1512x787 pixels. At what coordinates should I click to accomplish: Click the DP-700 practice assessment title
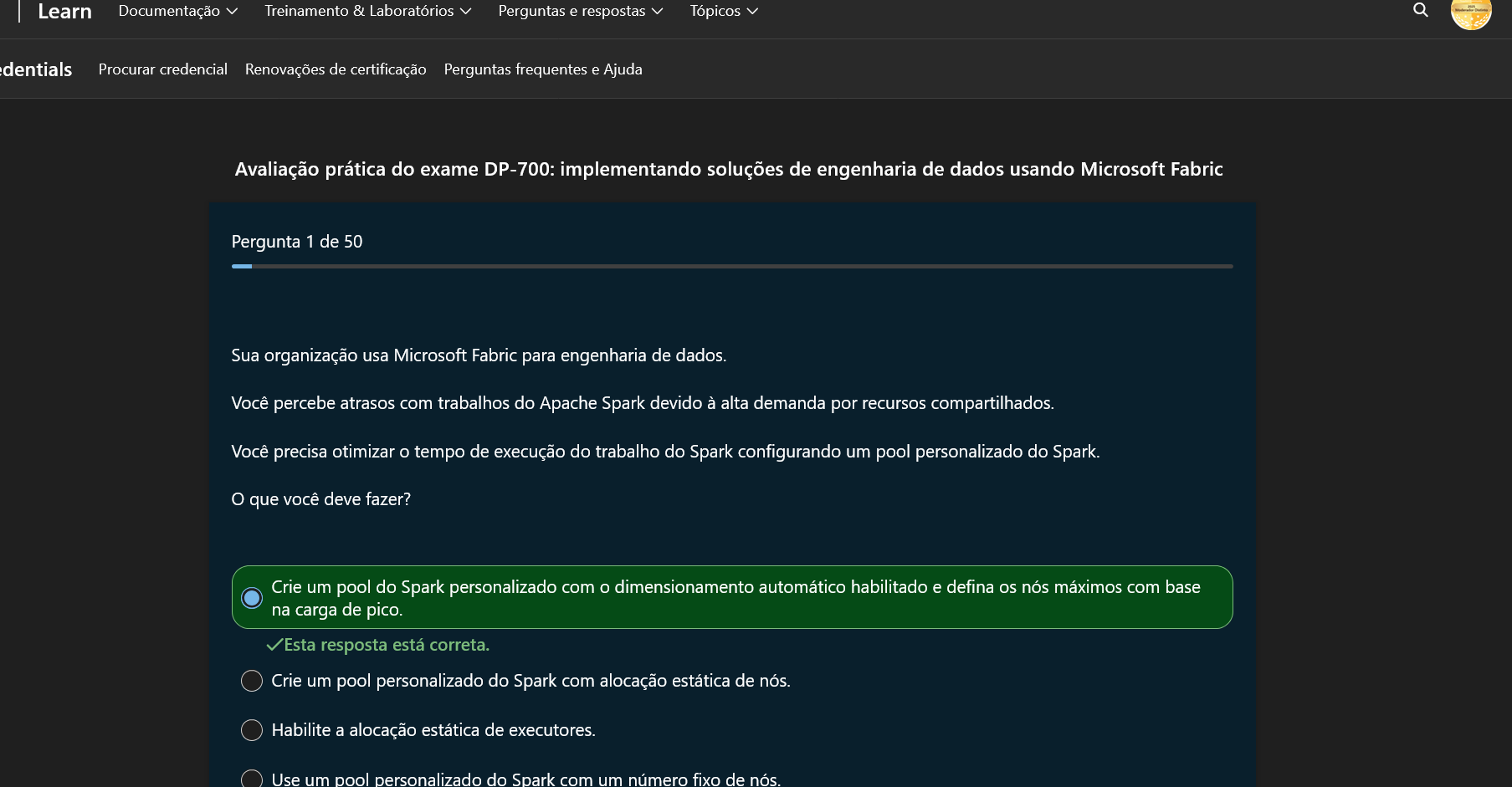[729, 169]
